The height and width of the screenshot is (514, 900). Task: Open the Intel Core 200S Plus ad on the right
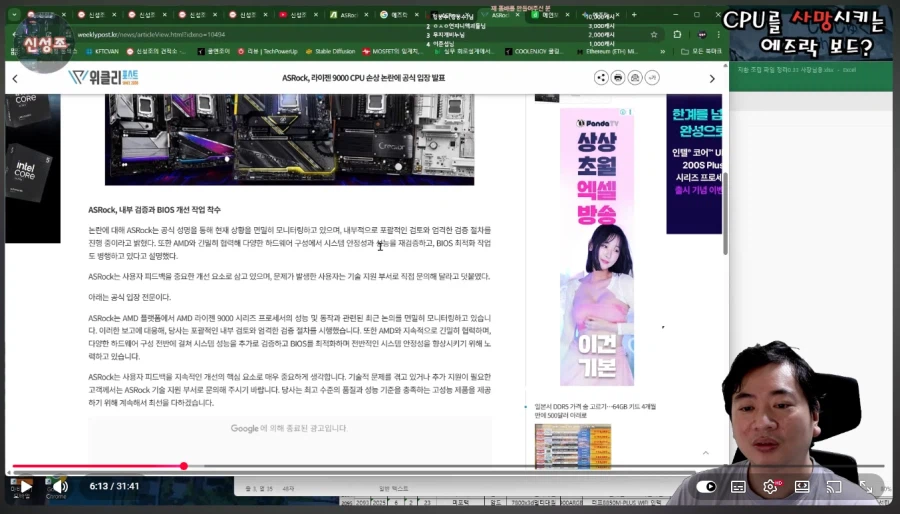coord(695,164)
